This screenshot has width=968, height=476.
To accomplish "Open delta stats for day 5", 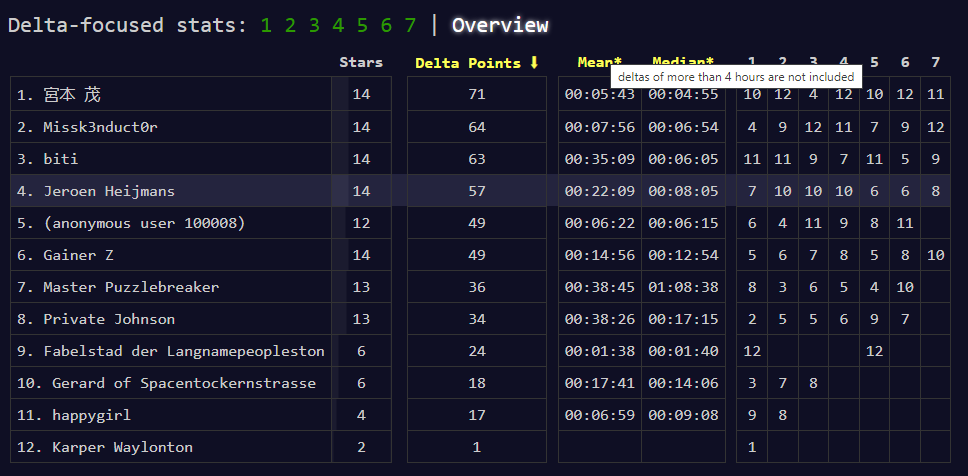I will click(x=362, y=25).
